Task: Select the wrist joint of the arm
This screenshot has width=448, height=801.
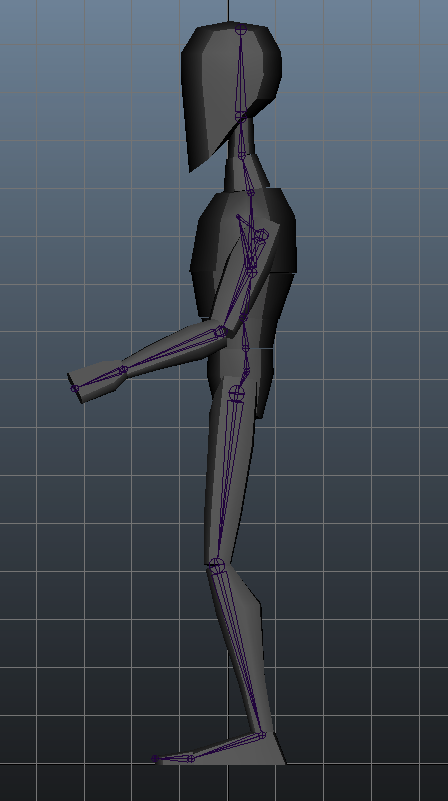Action: tap(123, 370)
